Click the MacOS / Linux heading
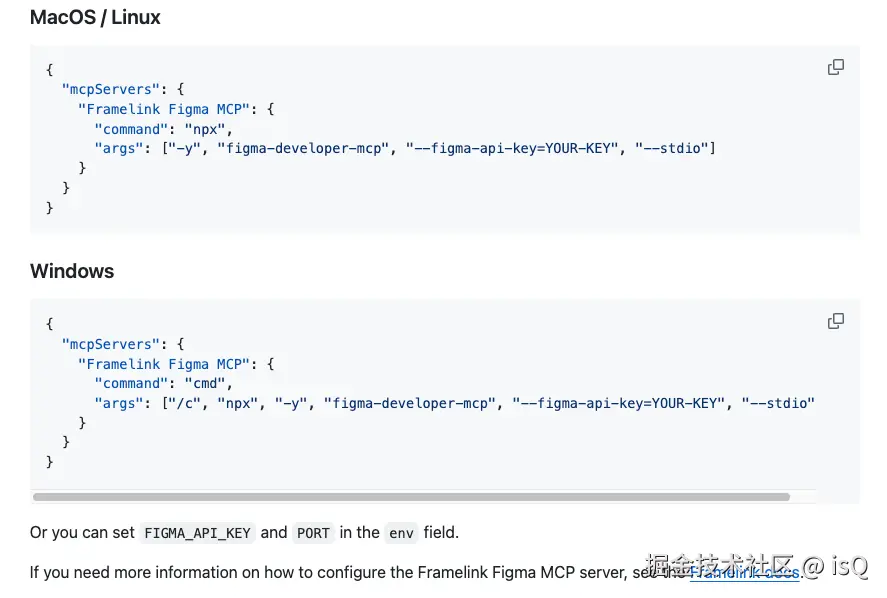The width and height of the screenshot is (887, 598). [x=95, y=18]
